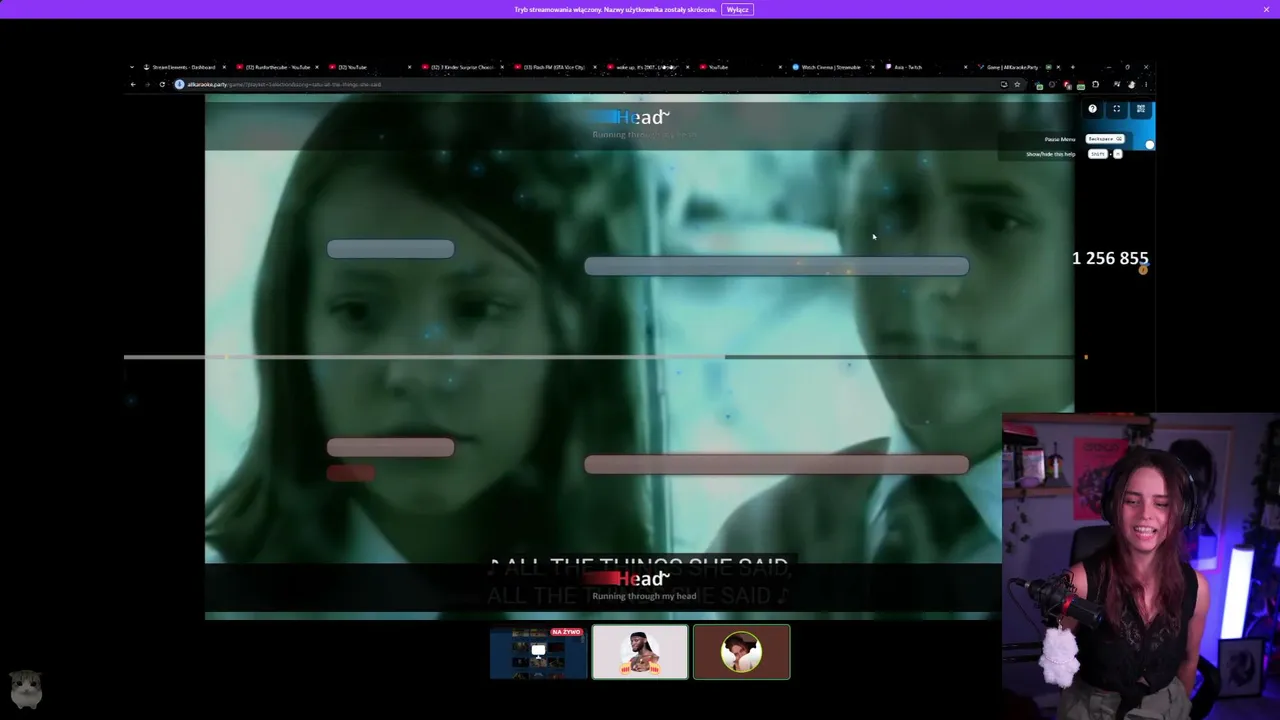Switch to the Flash FM (GTA Vice City) tab
This screenshot has height=720, width=1280.
pos(554,67)
